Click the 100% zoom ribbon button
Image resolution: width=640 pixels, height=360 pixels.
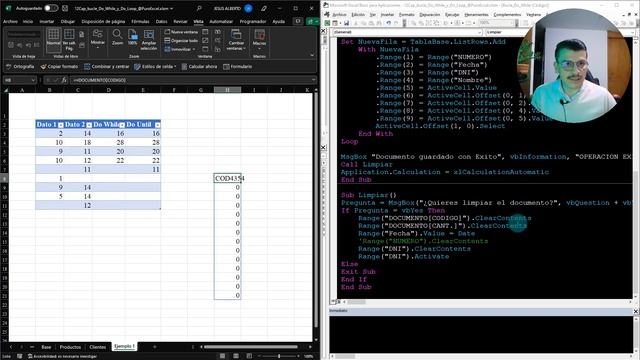click(x=133, y=38)
